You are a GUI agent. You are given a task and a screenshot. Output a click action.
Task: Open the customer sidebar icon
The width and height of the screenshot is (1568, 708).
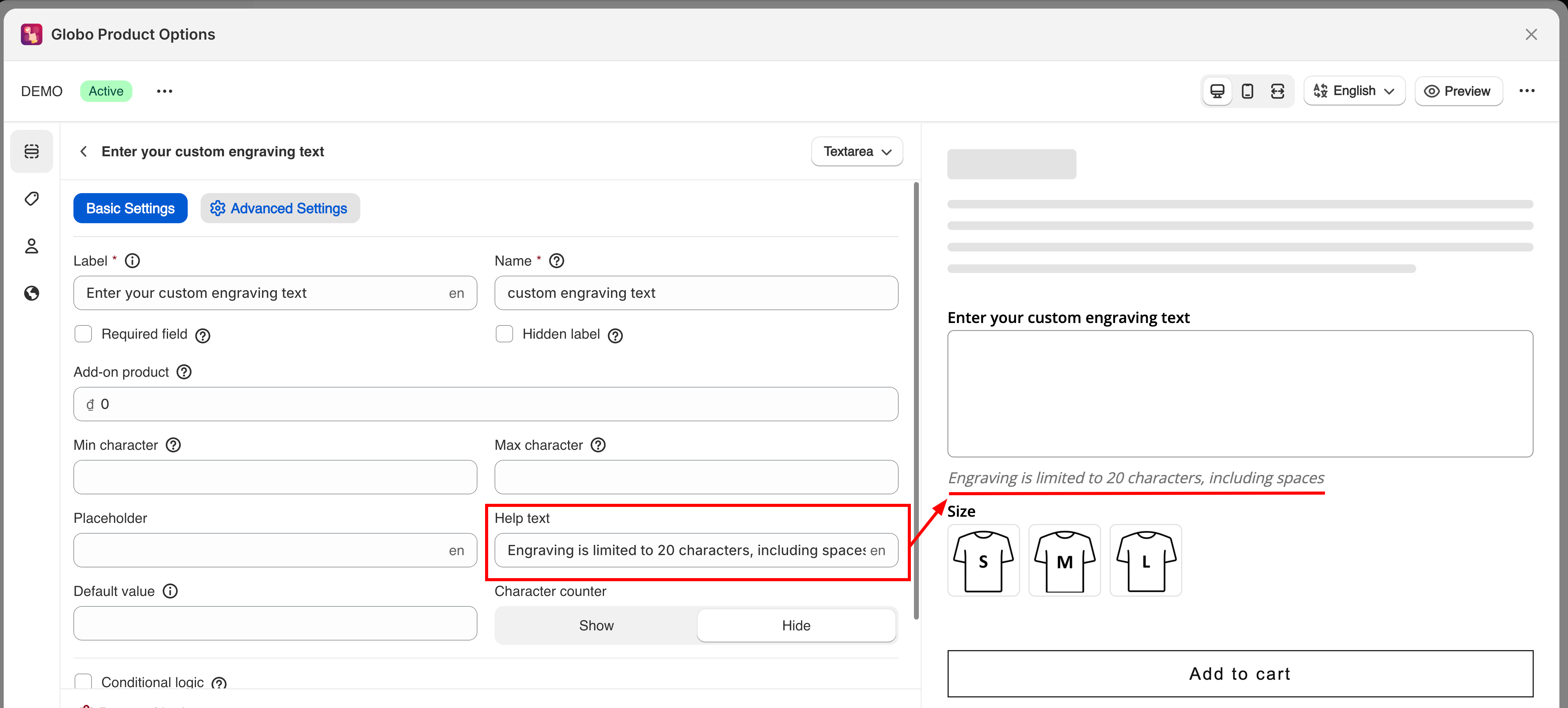pos(32,246)
